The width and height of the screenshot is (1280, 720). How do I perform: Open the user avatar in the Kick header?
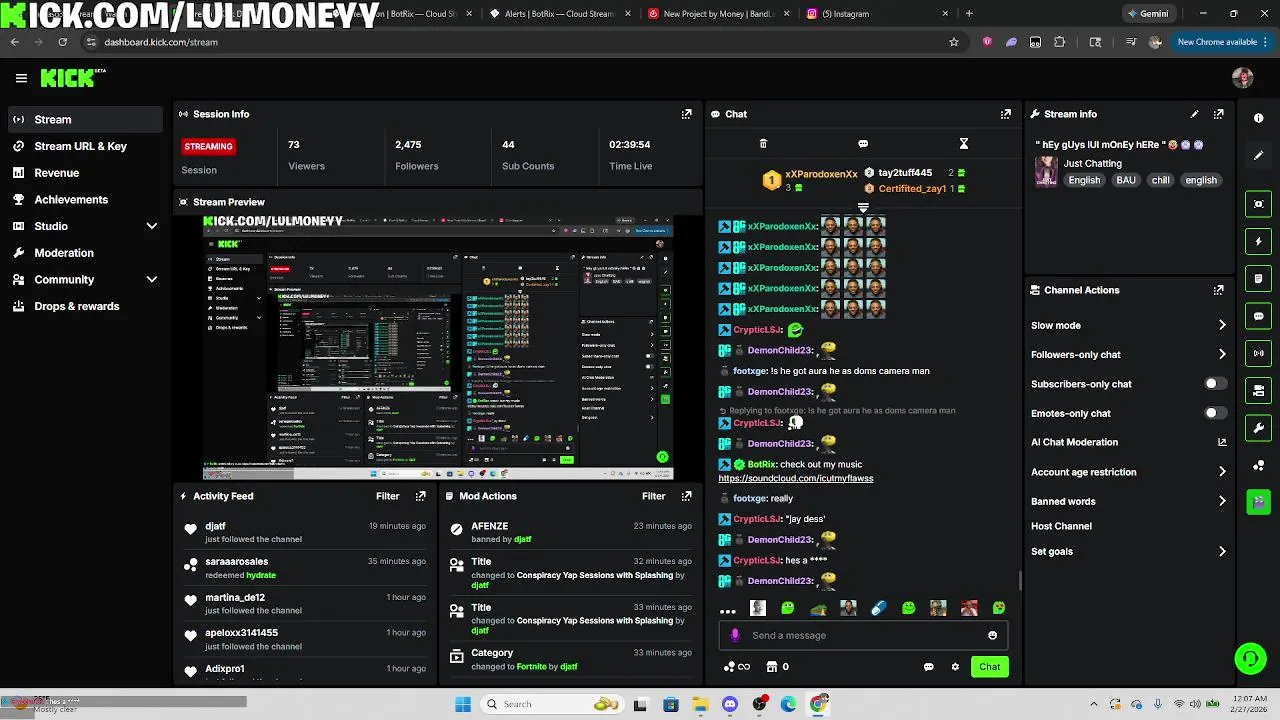point(1243,78)
